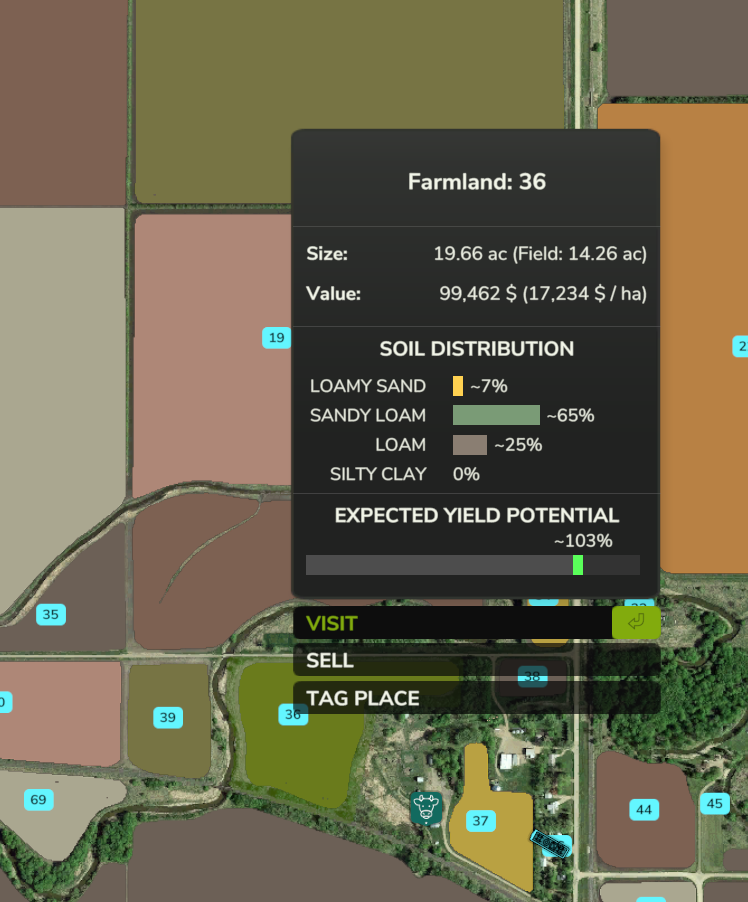Select field marker 45
This screenshot has width=748, height=902.
(714, 803)
